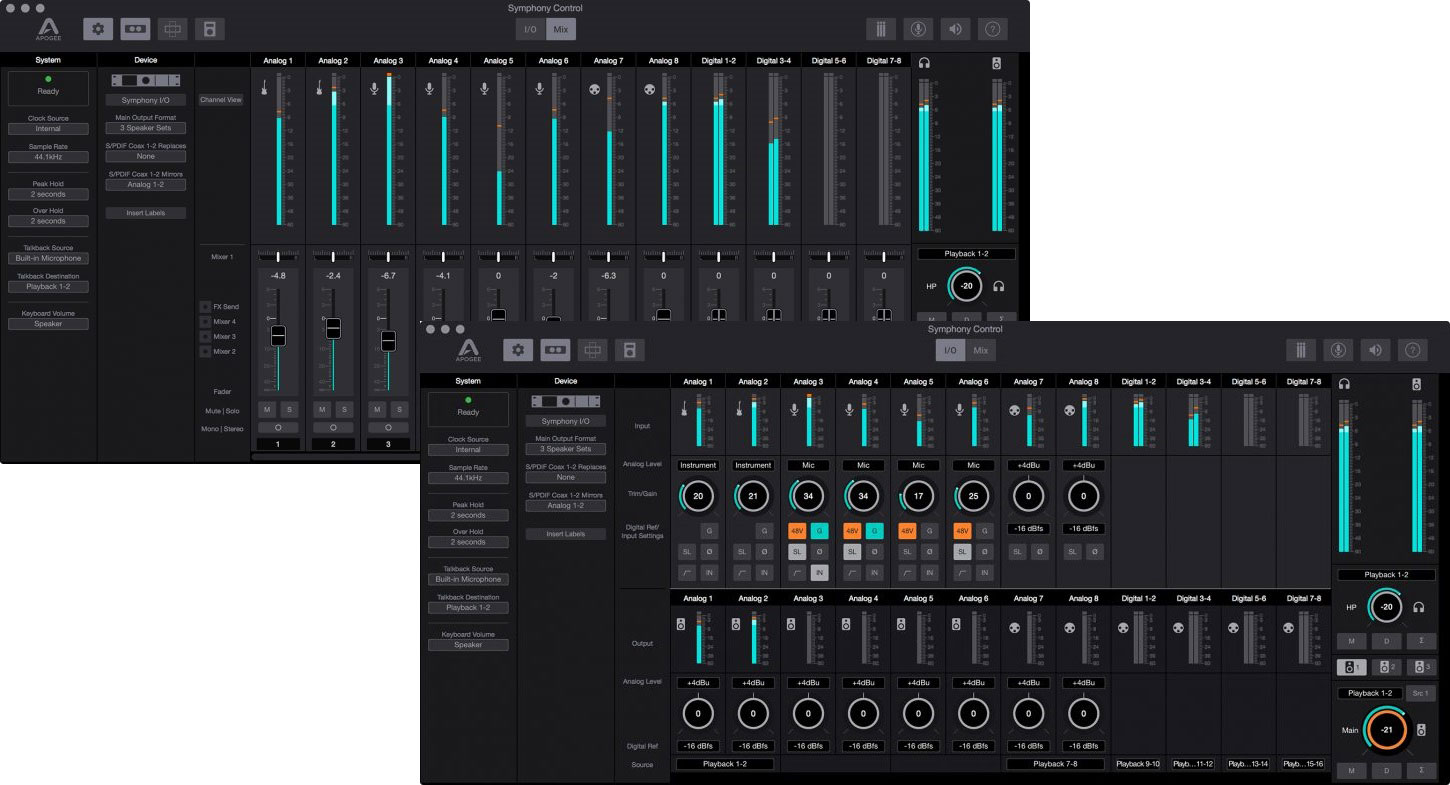Screen dimensions: 1450x785
Task: Click the Analog 1 Trim/Gain knob
Action: tap(697, 496)
